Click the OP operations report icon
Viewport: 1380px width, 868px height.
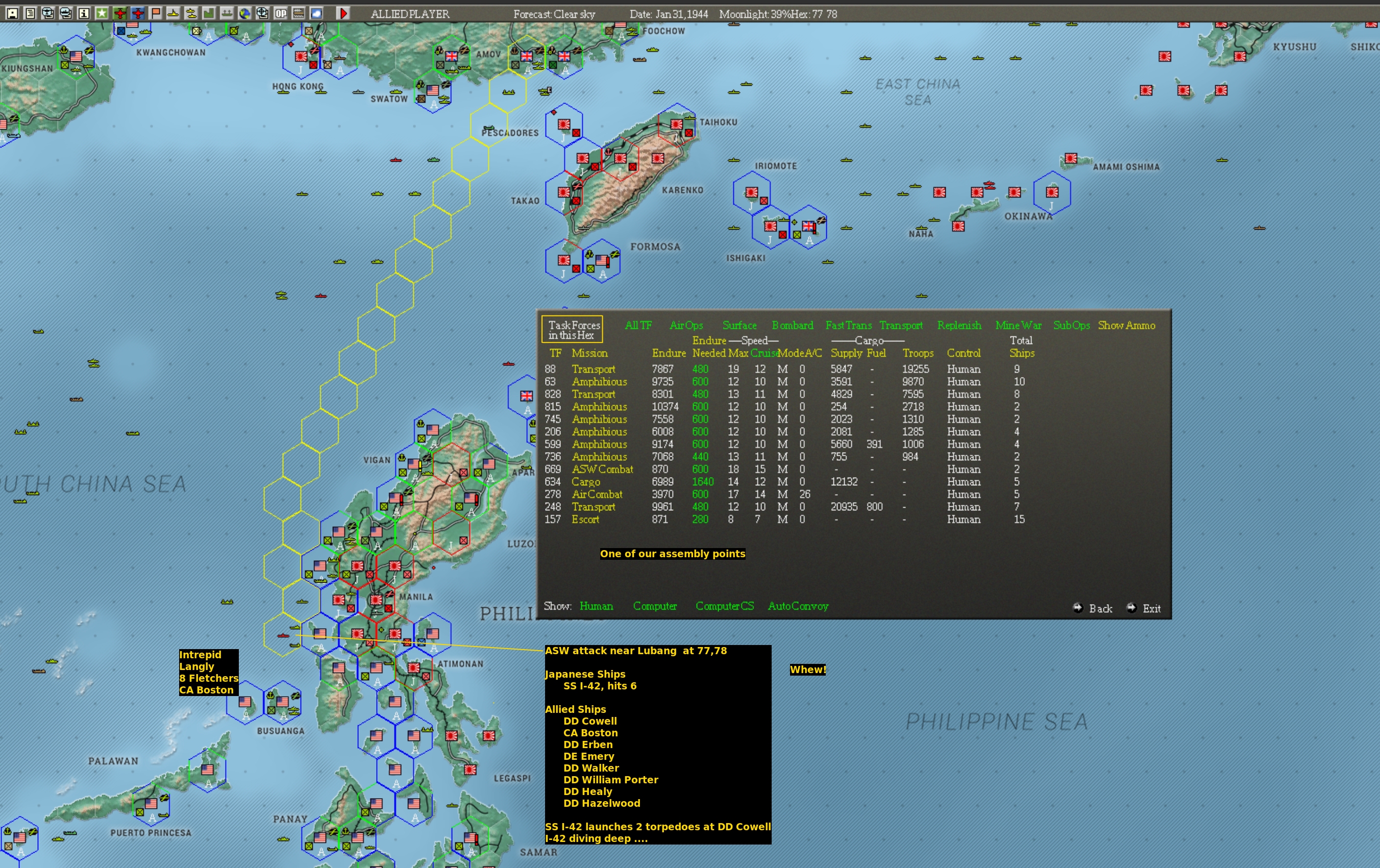click(x=281, y=13)
